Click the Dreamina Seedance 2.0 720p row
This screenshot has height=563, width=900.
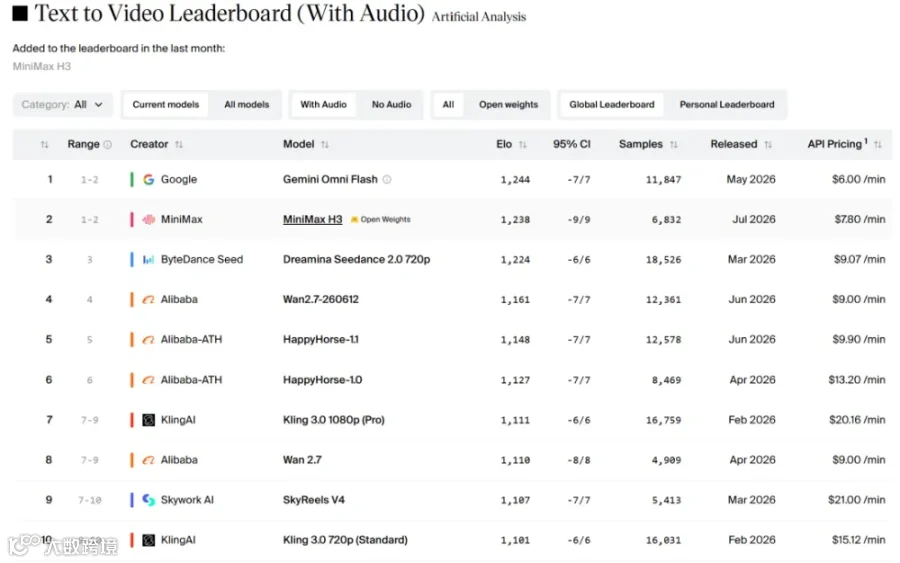click(x=452, y=259)
